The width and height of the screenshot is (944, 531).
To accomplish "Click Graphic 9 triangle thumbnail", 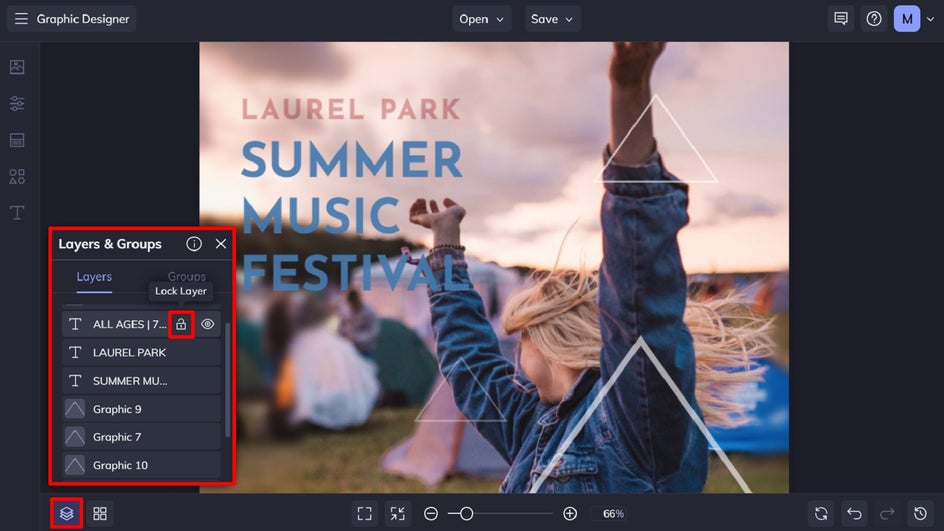I will 75,409.
